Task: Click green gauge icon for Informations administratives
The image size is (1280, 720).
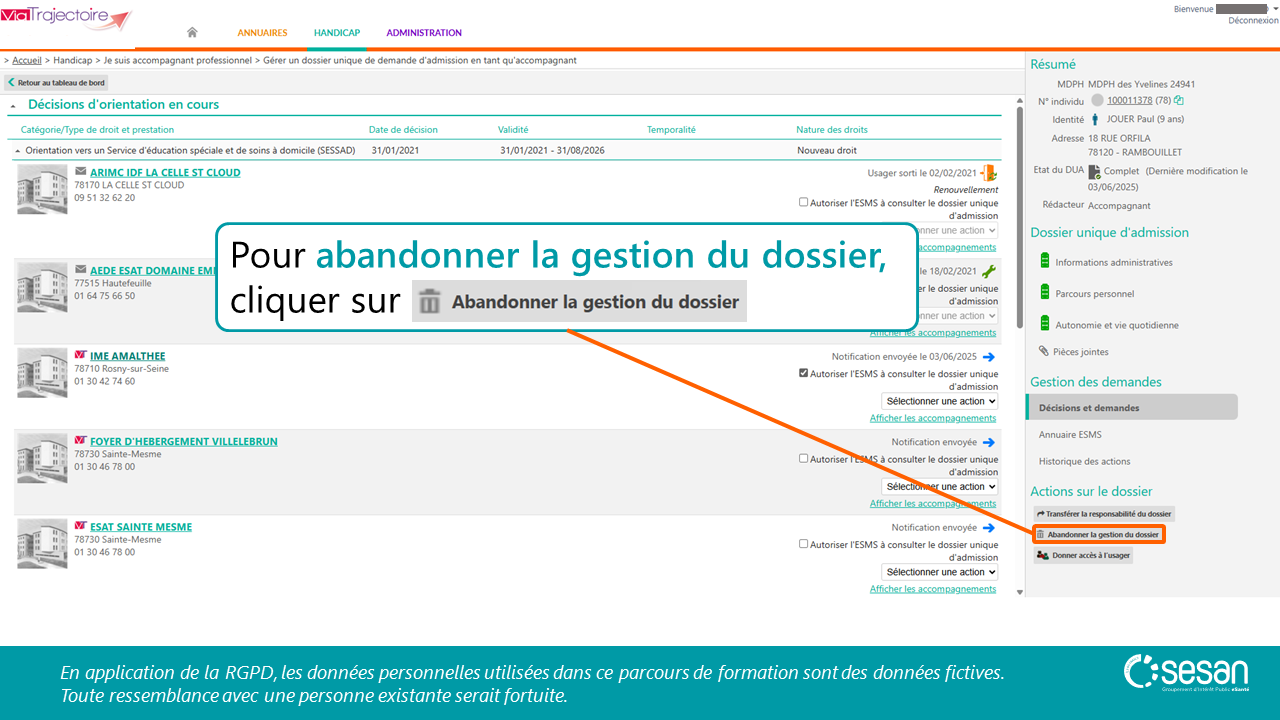Action: click(x=1045, y=262)
